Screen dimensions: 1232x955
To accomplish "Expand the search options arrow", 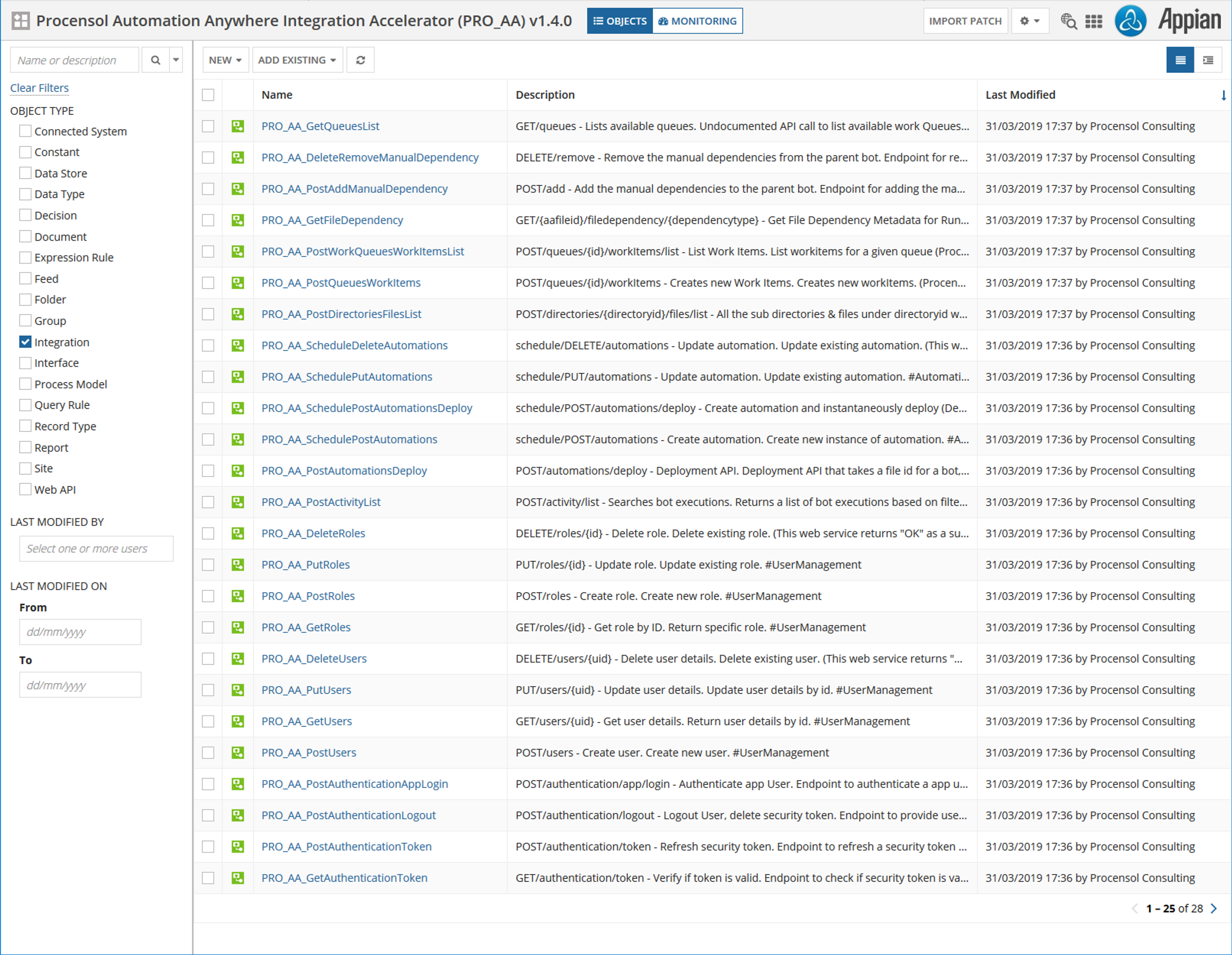I will pos(176,60).
